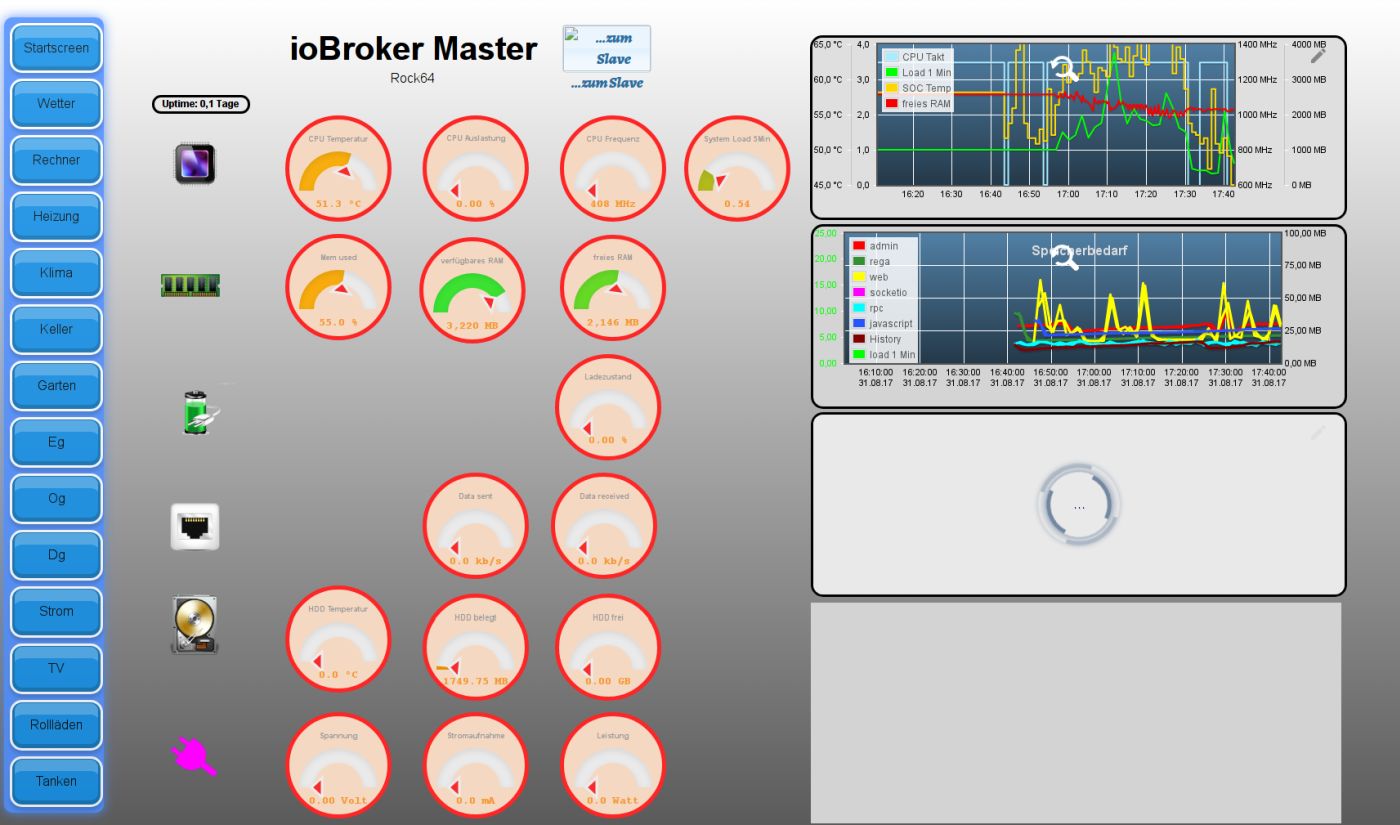The height and width of the screenshot is (825, 1400).
Task: Click the magenta power plug icon
Action: click(193, 755)
